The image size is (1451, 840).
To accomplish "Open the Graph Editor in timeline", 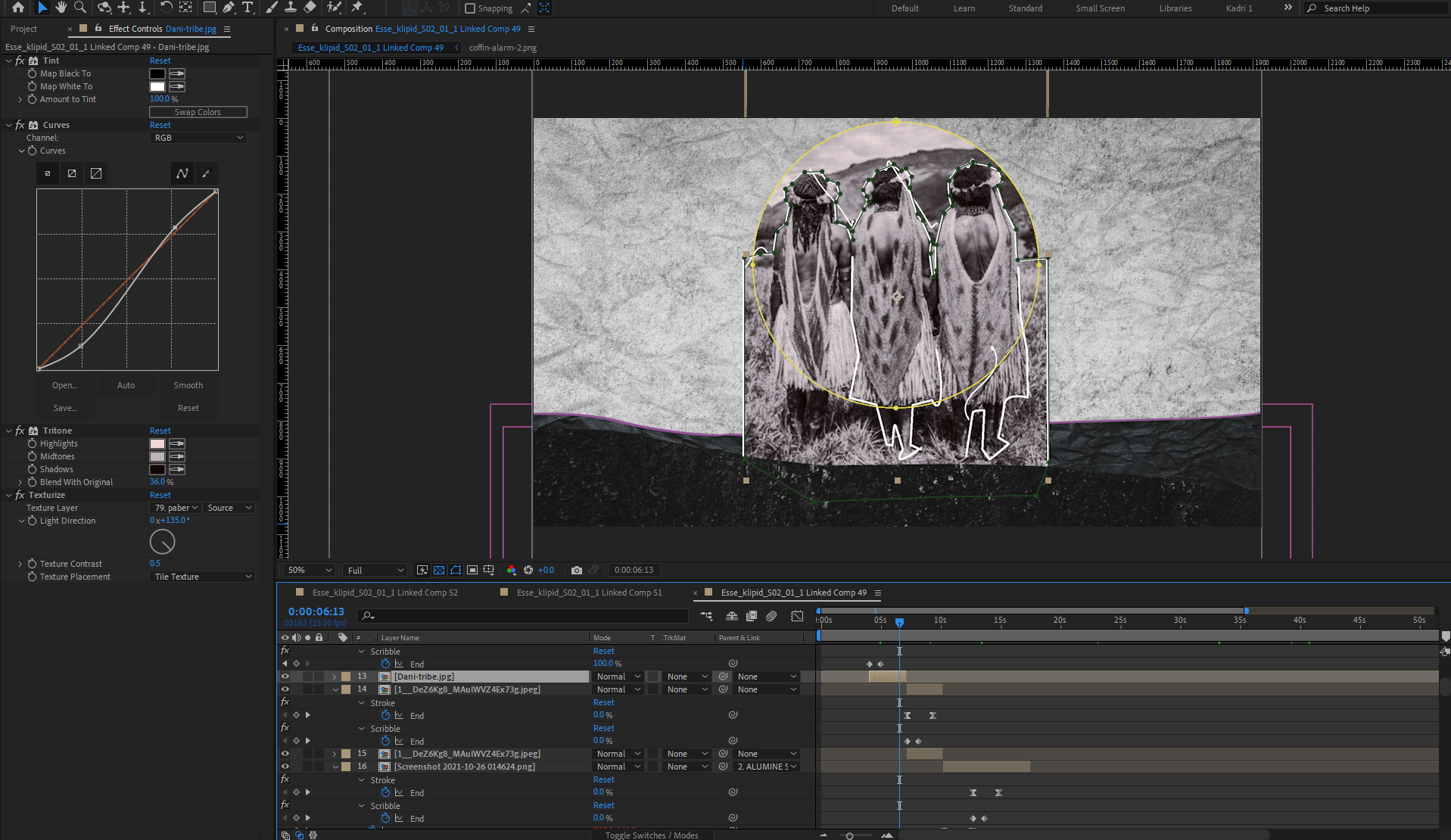I will [797, 616].
